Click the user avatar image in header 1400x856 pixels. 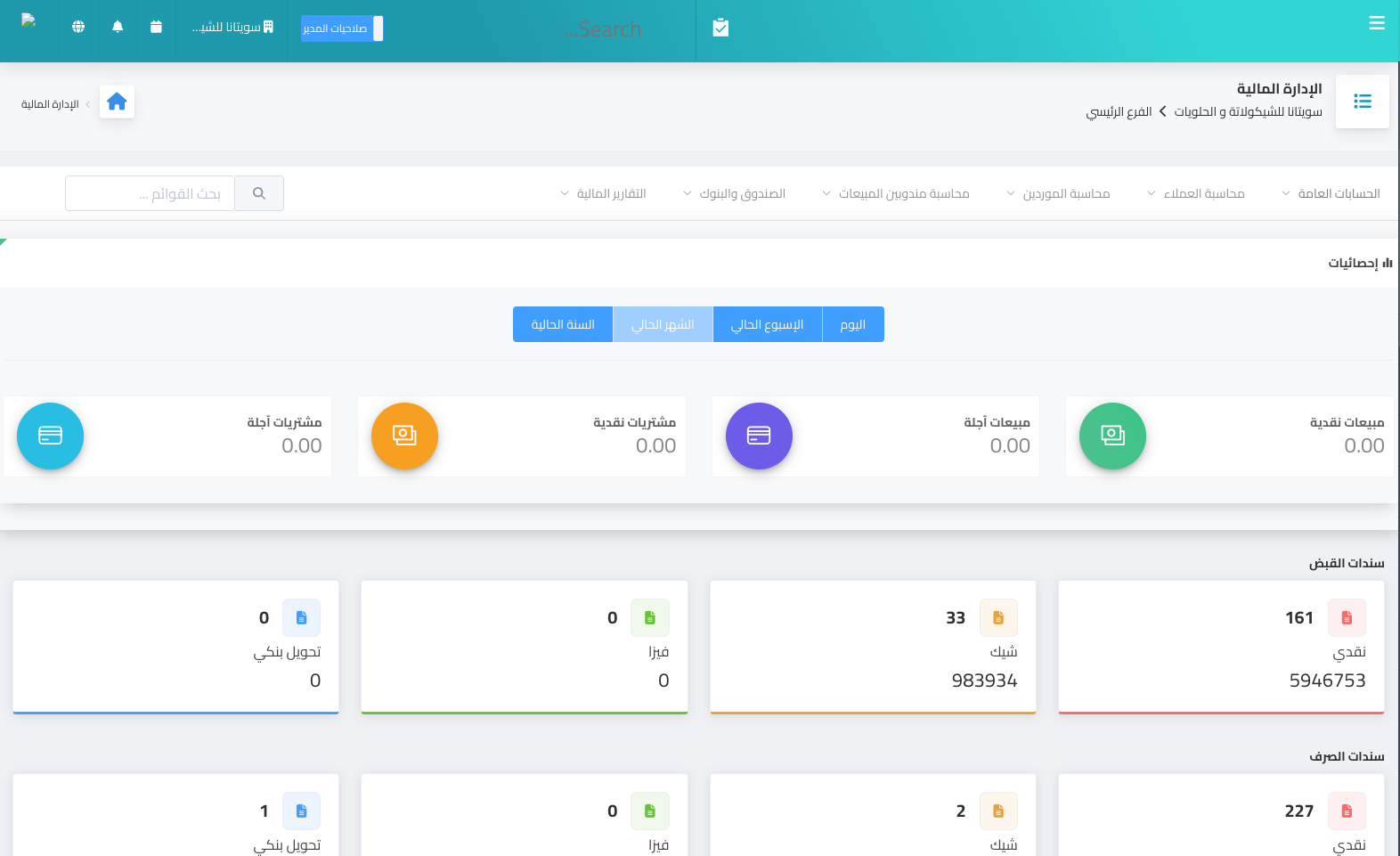(x=28, y=20)
